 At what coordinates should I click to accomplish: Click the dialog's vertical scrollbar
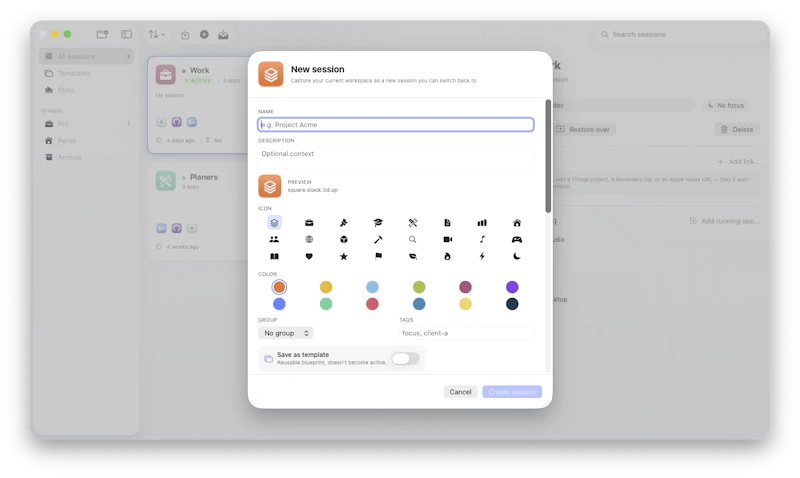[x=548, y=156]
